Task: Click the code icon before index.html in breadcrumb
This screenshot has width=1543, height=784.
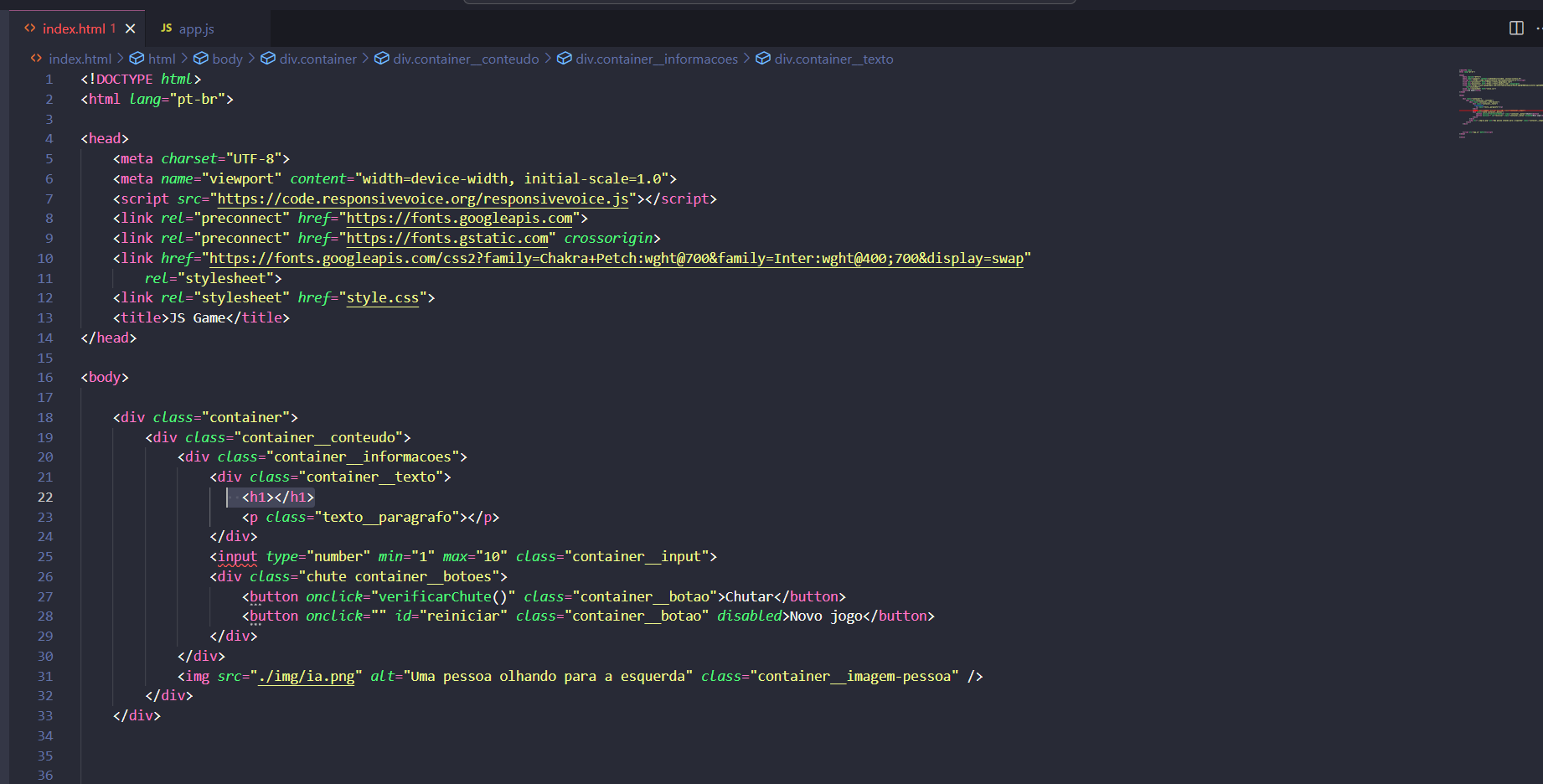Action: point(36,59)
